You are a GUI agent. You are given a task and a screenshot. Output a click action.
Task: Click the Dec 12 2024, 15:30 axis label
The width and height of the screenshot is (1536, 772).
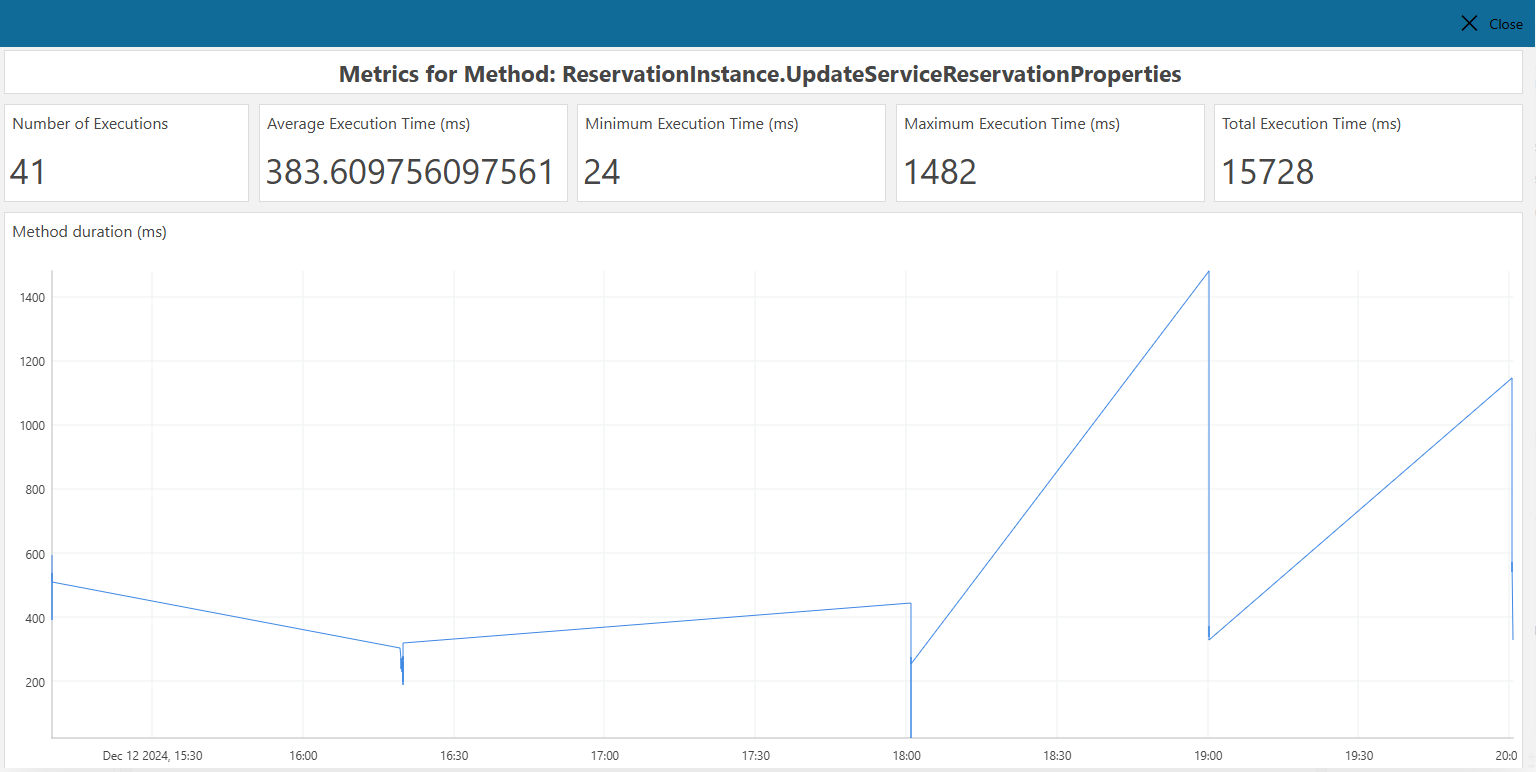152,756
